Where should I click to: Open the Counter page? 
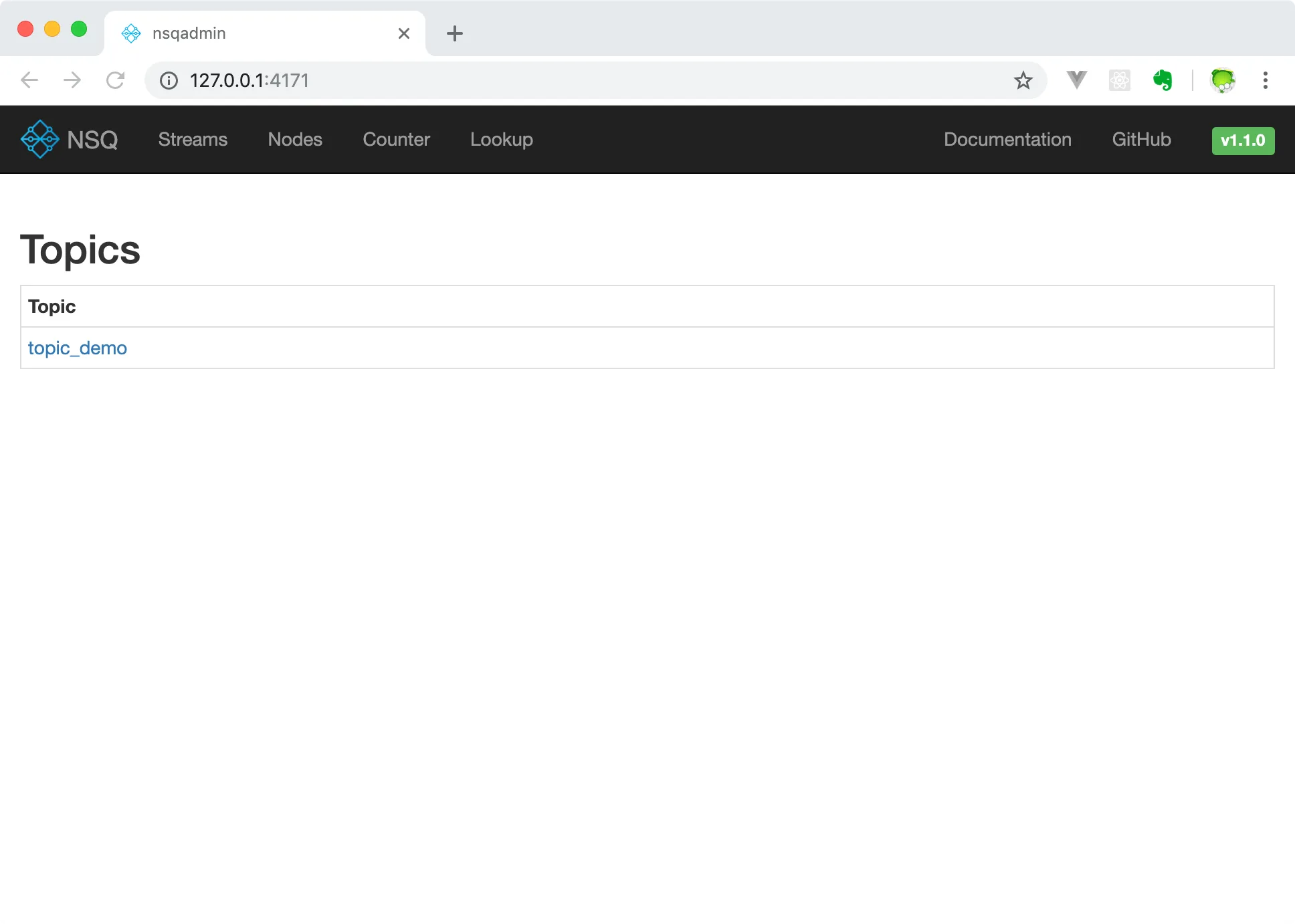tap(396, 140)
